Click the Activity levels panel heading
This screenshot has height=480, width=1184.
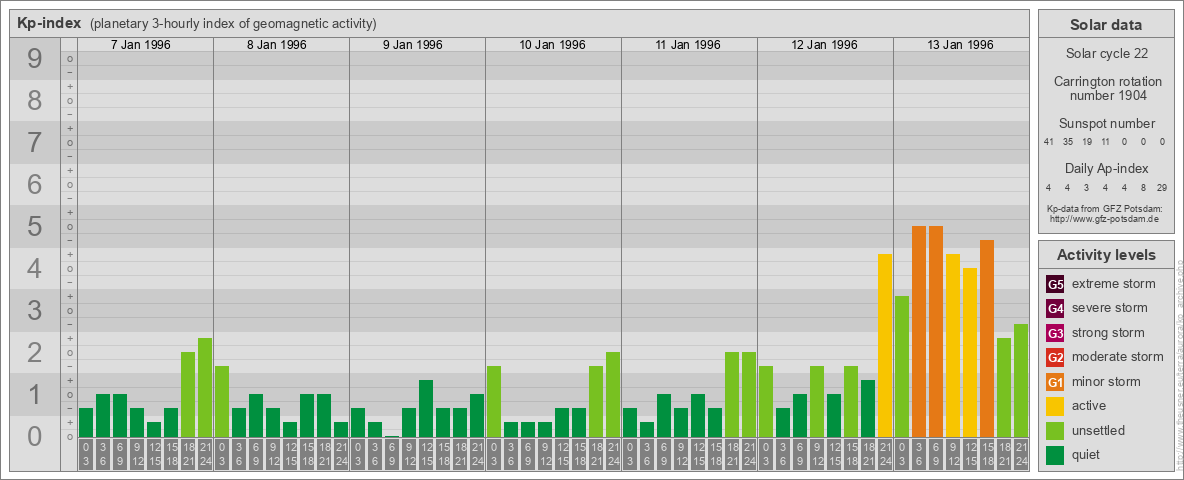tap(1105, 255)
